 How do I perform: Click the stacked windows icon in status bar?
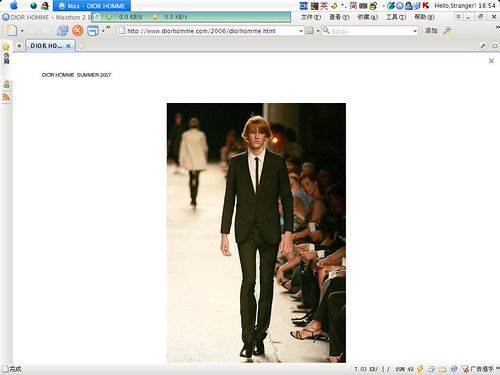[x=431, y=369]
